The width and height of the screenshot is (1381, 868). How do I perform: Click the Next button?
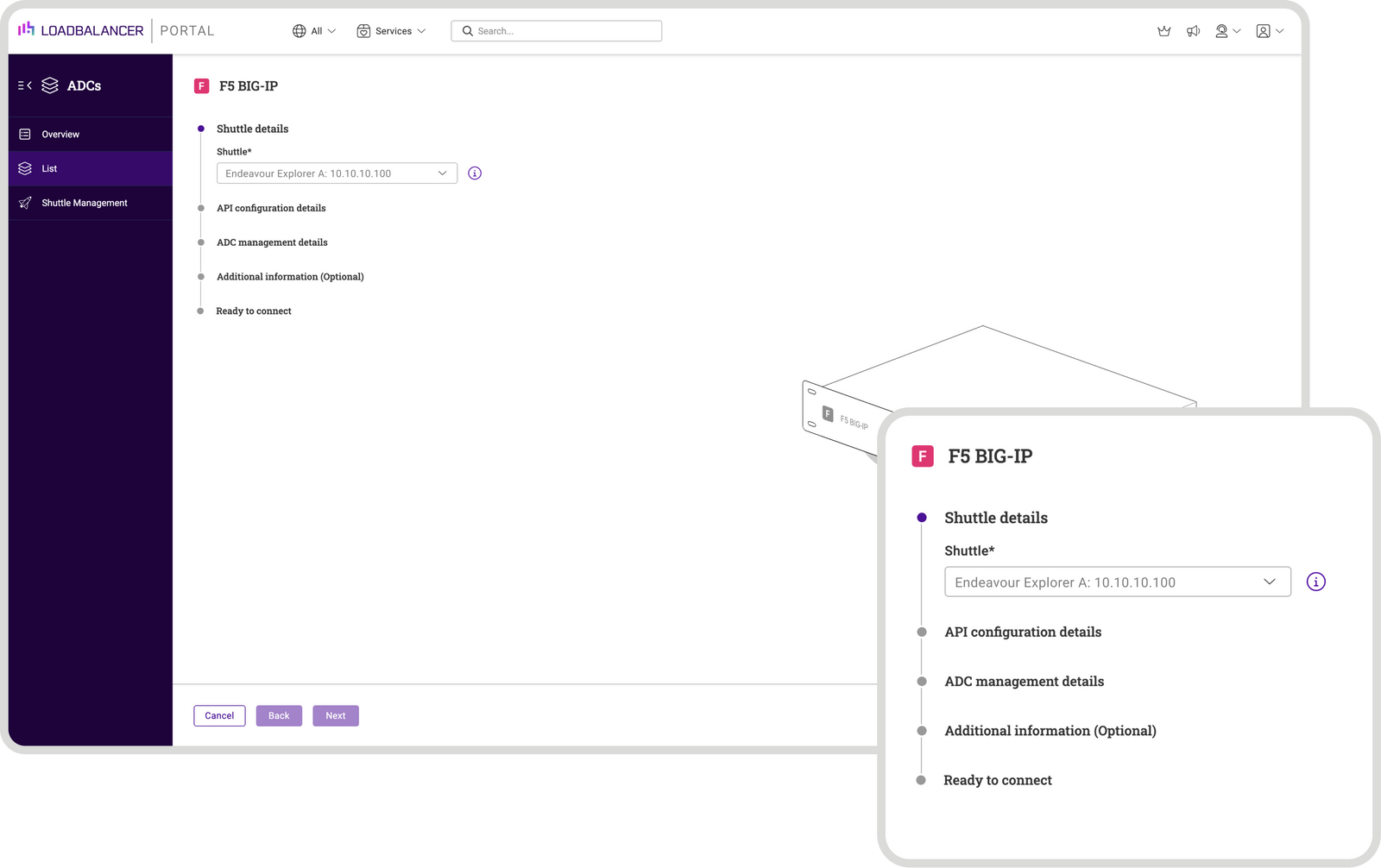(335, 715)
